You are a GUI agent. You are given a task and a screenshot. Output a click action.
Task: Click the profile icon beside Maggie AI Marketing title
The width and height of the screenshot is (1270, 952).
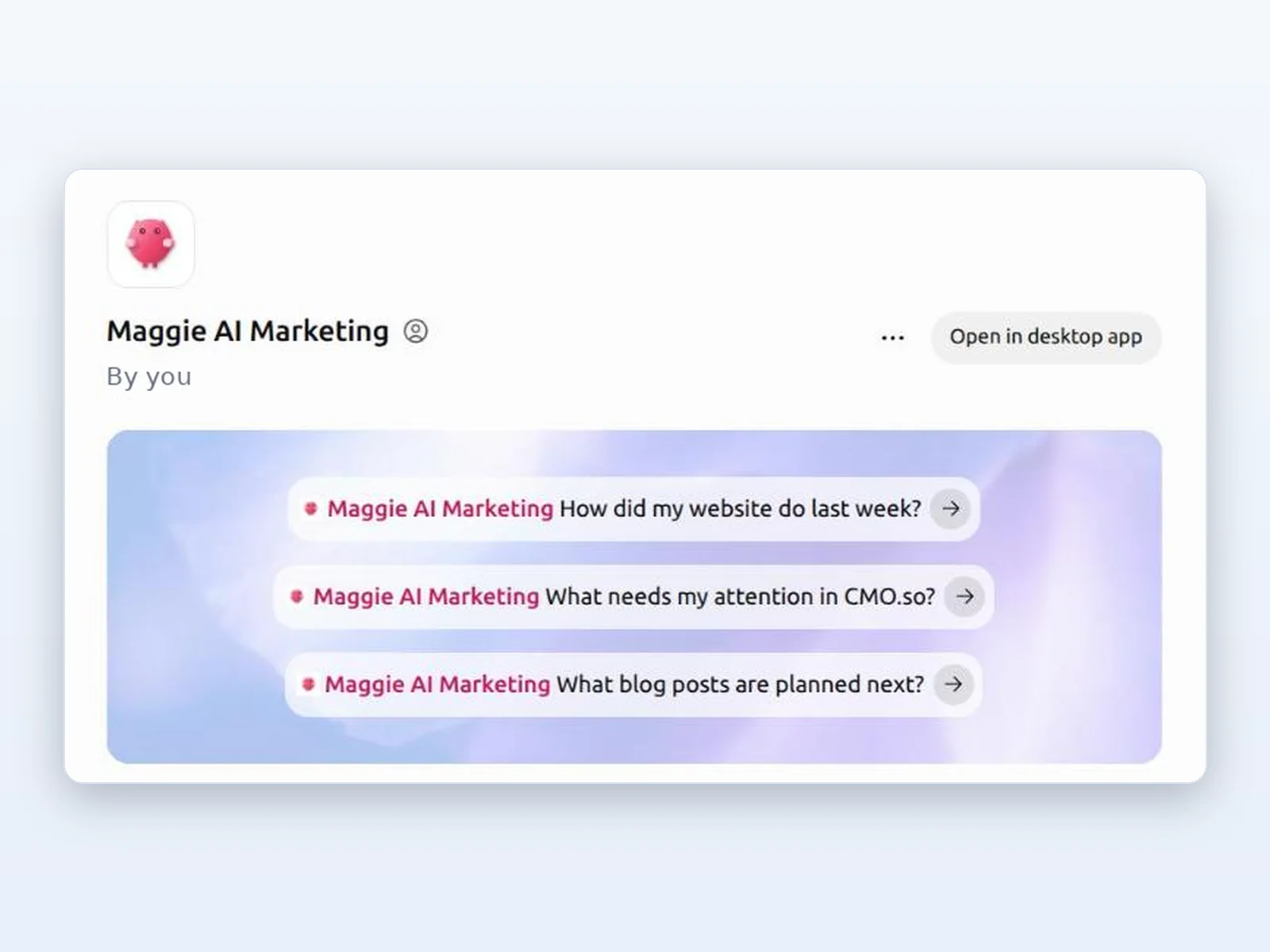[416, 331]
